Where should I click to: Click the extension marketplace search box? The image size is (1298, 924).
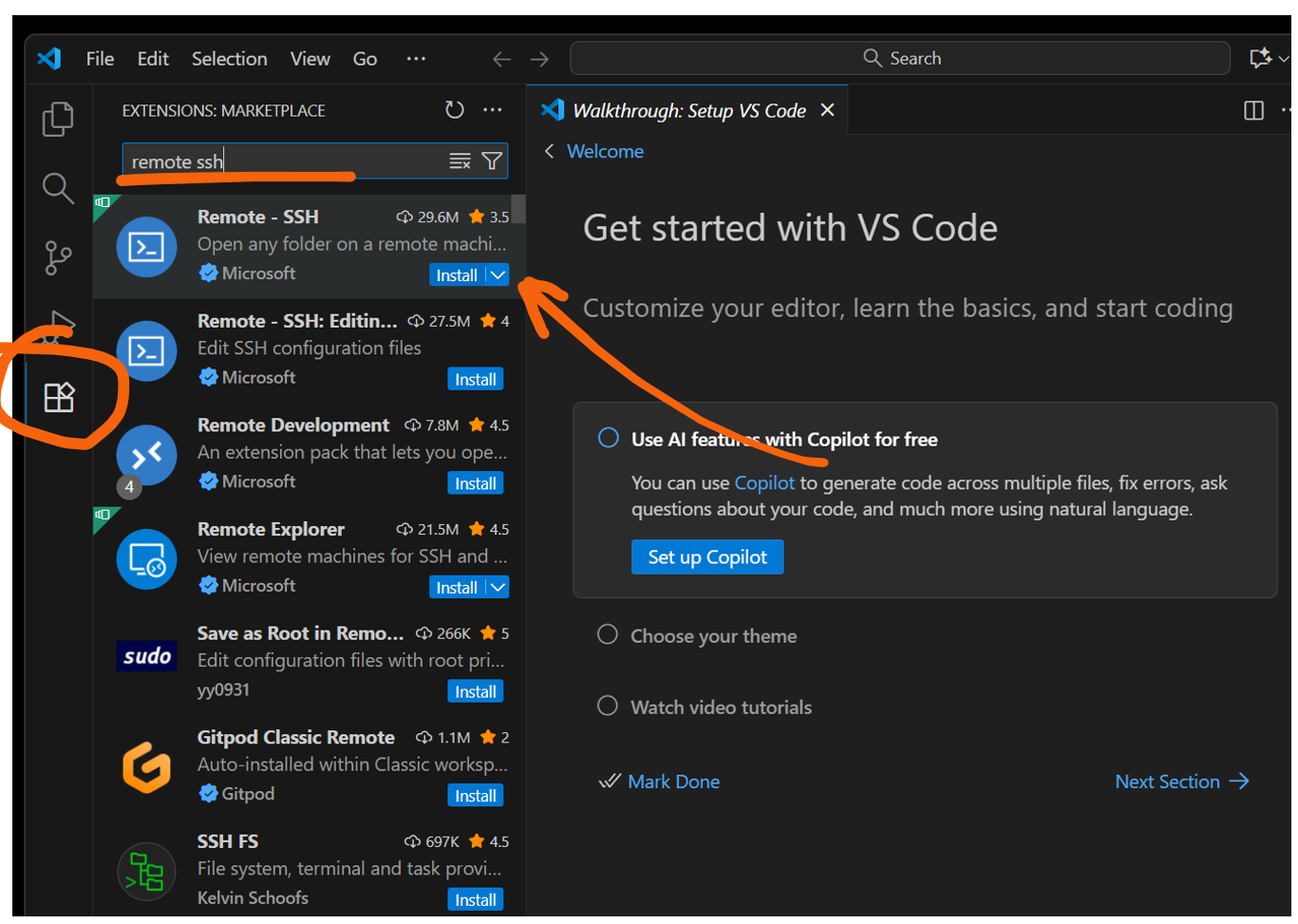285,160
